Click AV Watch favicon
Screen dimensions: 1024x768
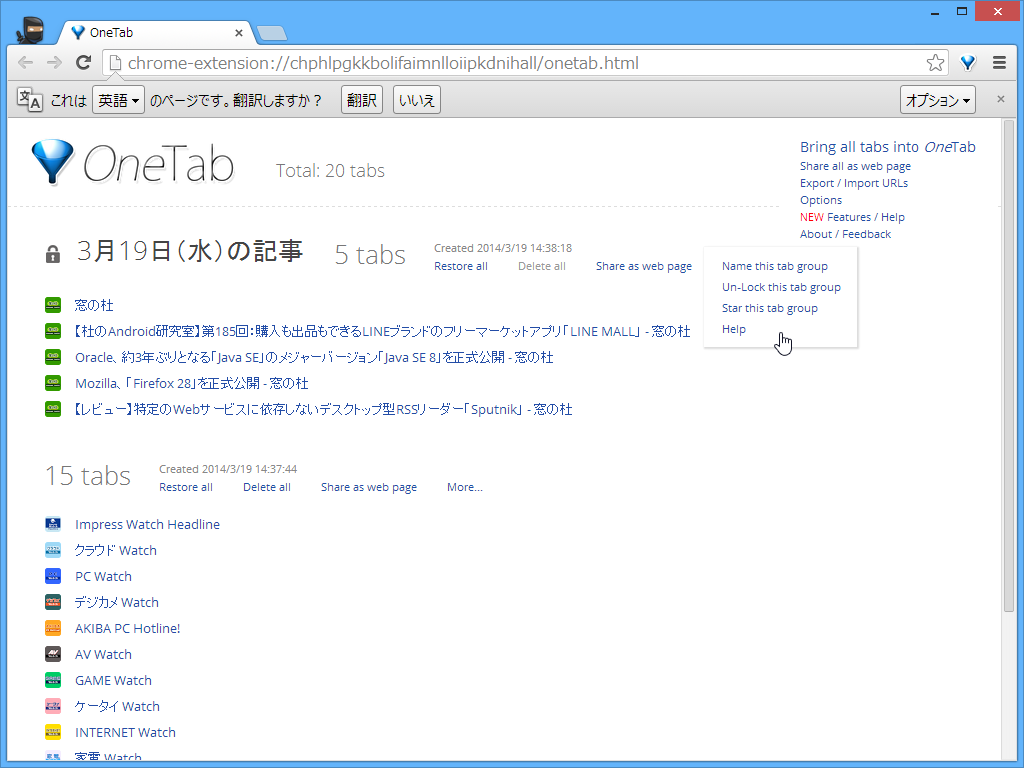(53, 654)
